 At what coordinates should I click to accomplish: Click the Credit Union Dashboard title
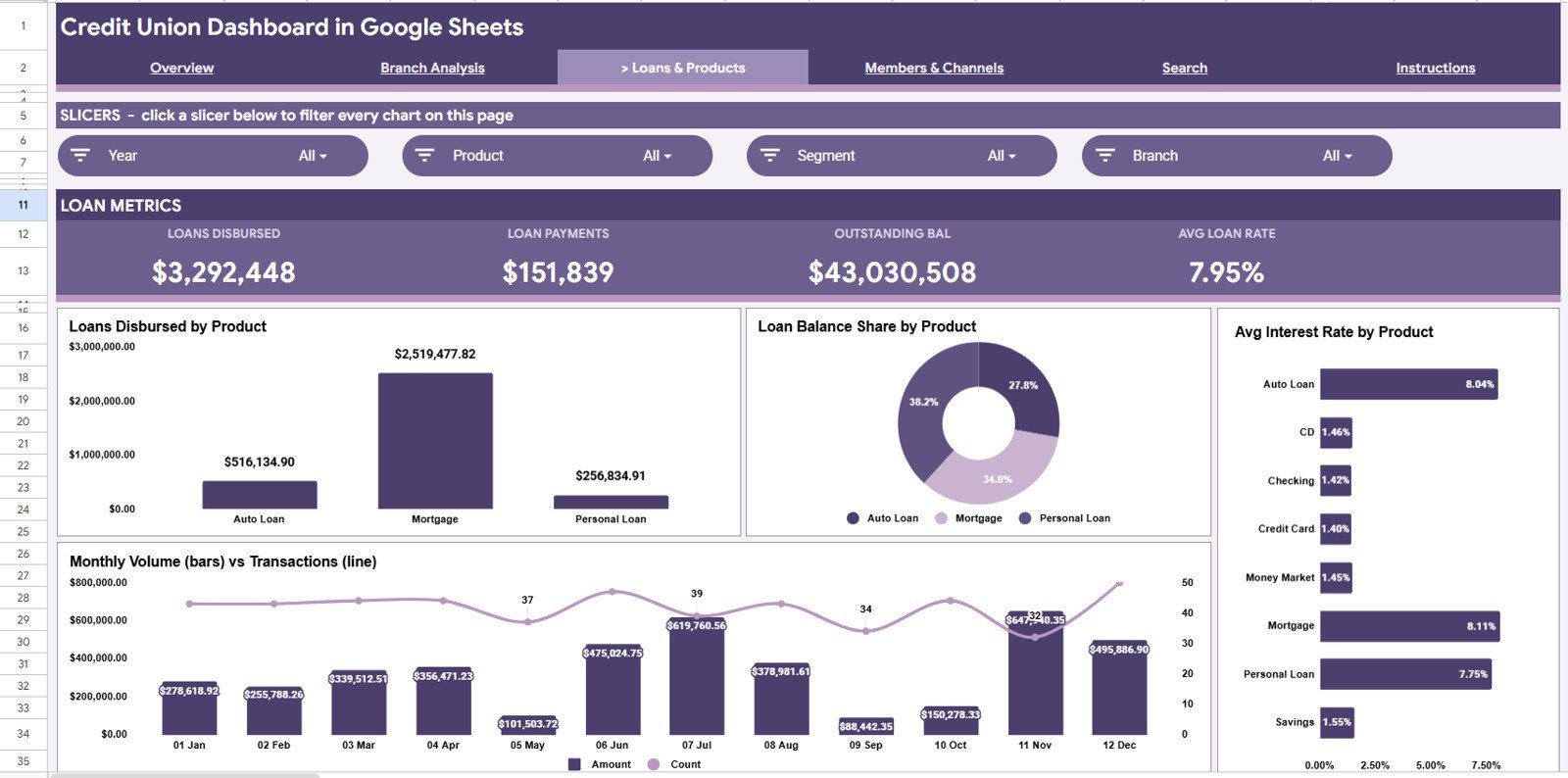pos(292,27)
